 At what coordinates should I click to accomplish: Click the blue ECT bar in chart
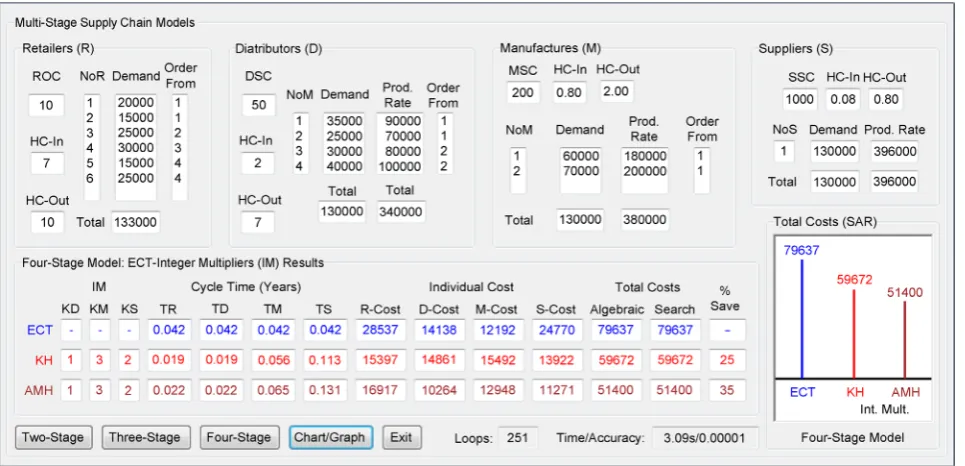click(x=802, y=319)
